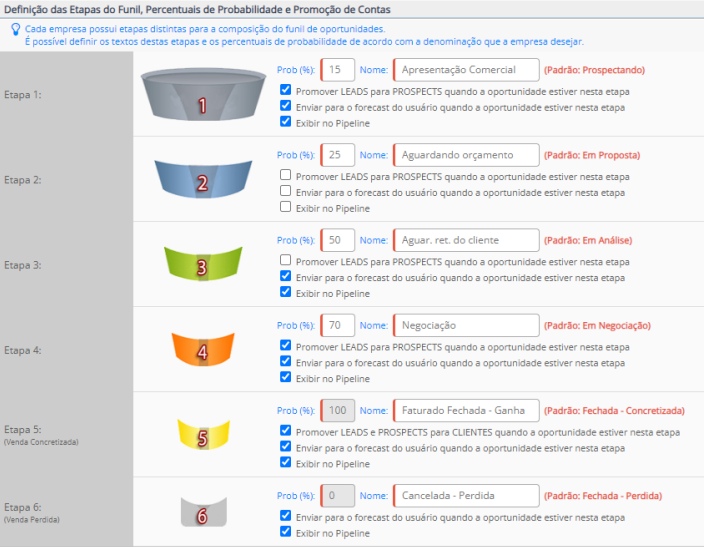The image size is (706, 547).
Task: Uncheck Exibir no Pipeline in Etapa 5
Action: tap(285, 462)
